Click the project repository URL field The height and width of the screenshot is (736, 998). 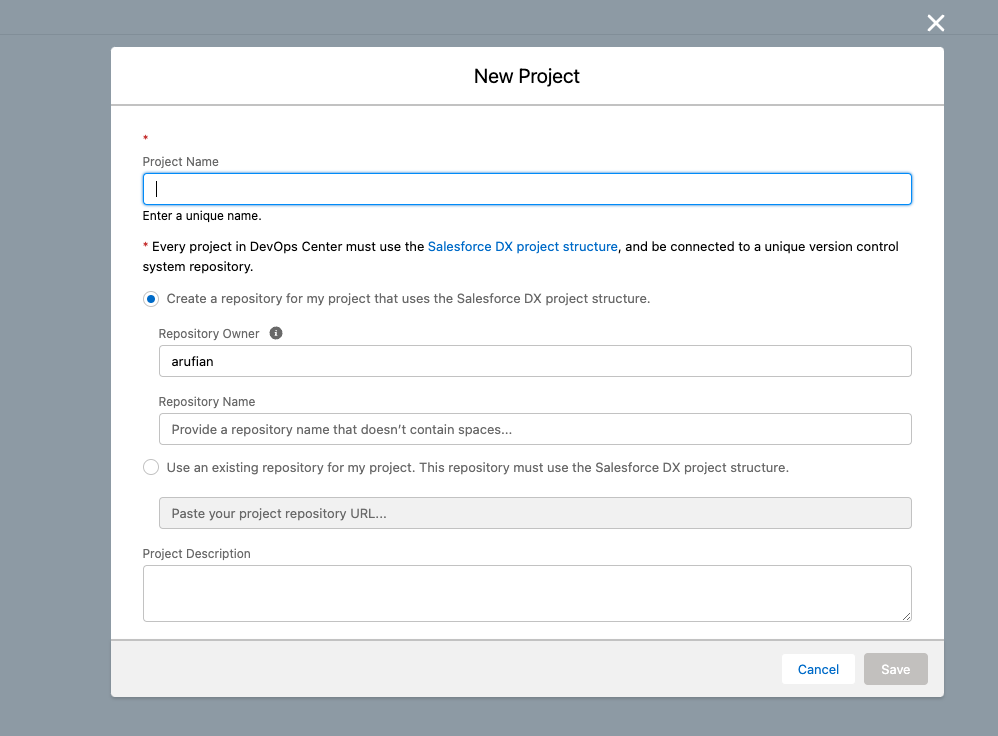coord(535,513)
